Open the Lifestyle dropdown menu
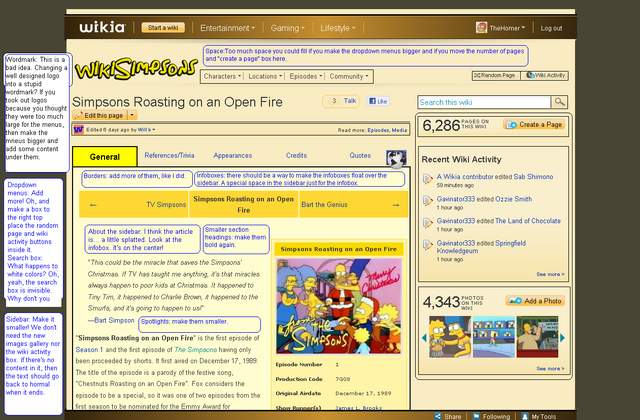 click(338, 28)
